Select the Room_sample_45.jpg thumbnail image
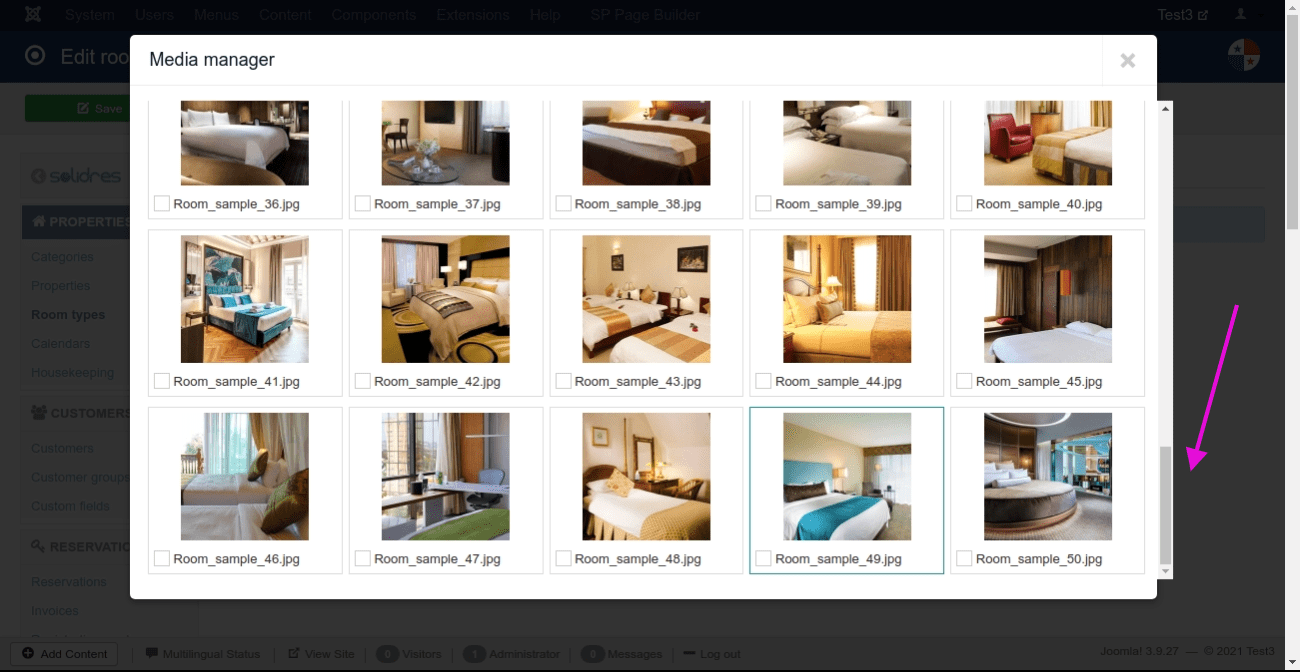Screen dimensions: 1300x672 point(1047,299)
